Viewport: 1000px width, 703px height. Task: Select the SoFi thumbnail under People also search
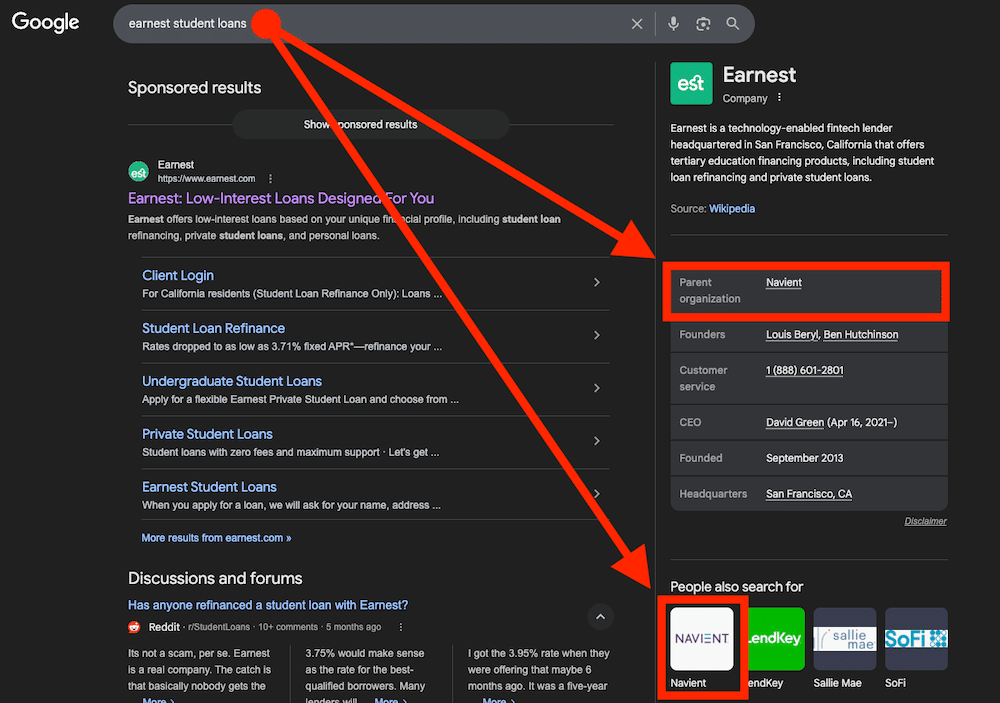[x=916, y=639]
